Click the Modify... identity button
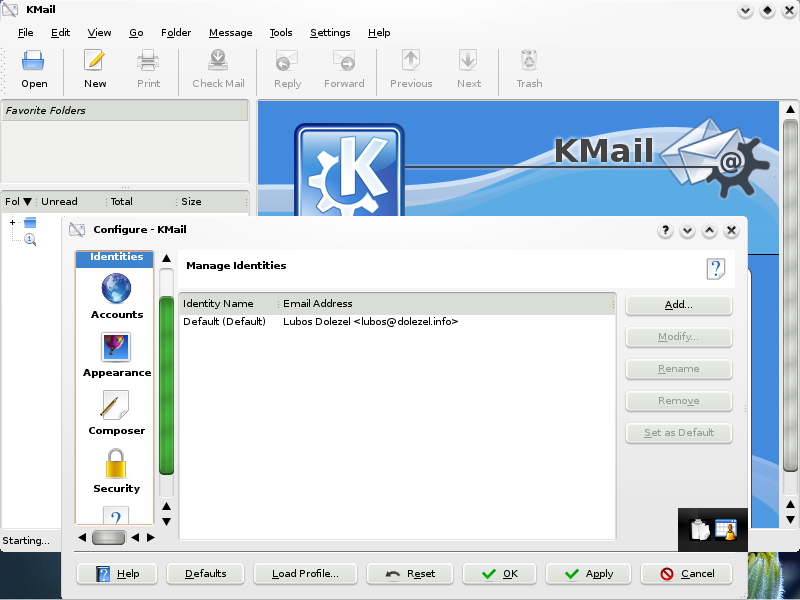 tap(679, 337)
